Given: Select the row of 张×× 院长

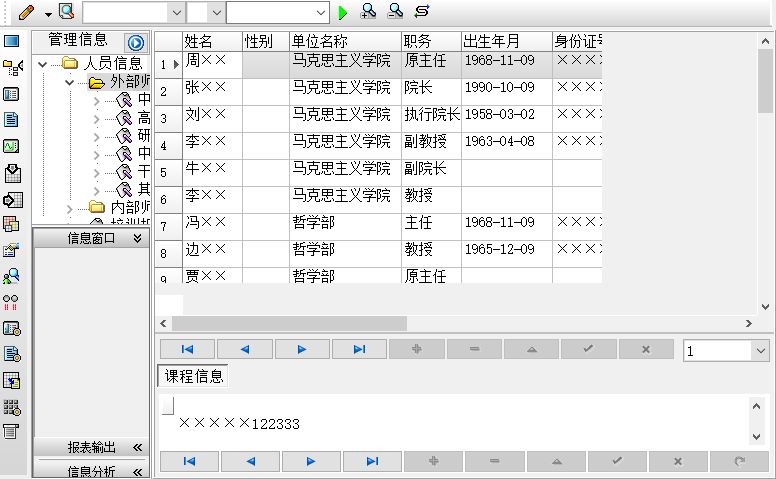Looking at the screenshot, I should 379,92.
